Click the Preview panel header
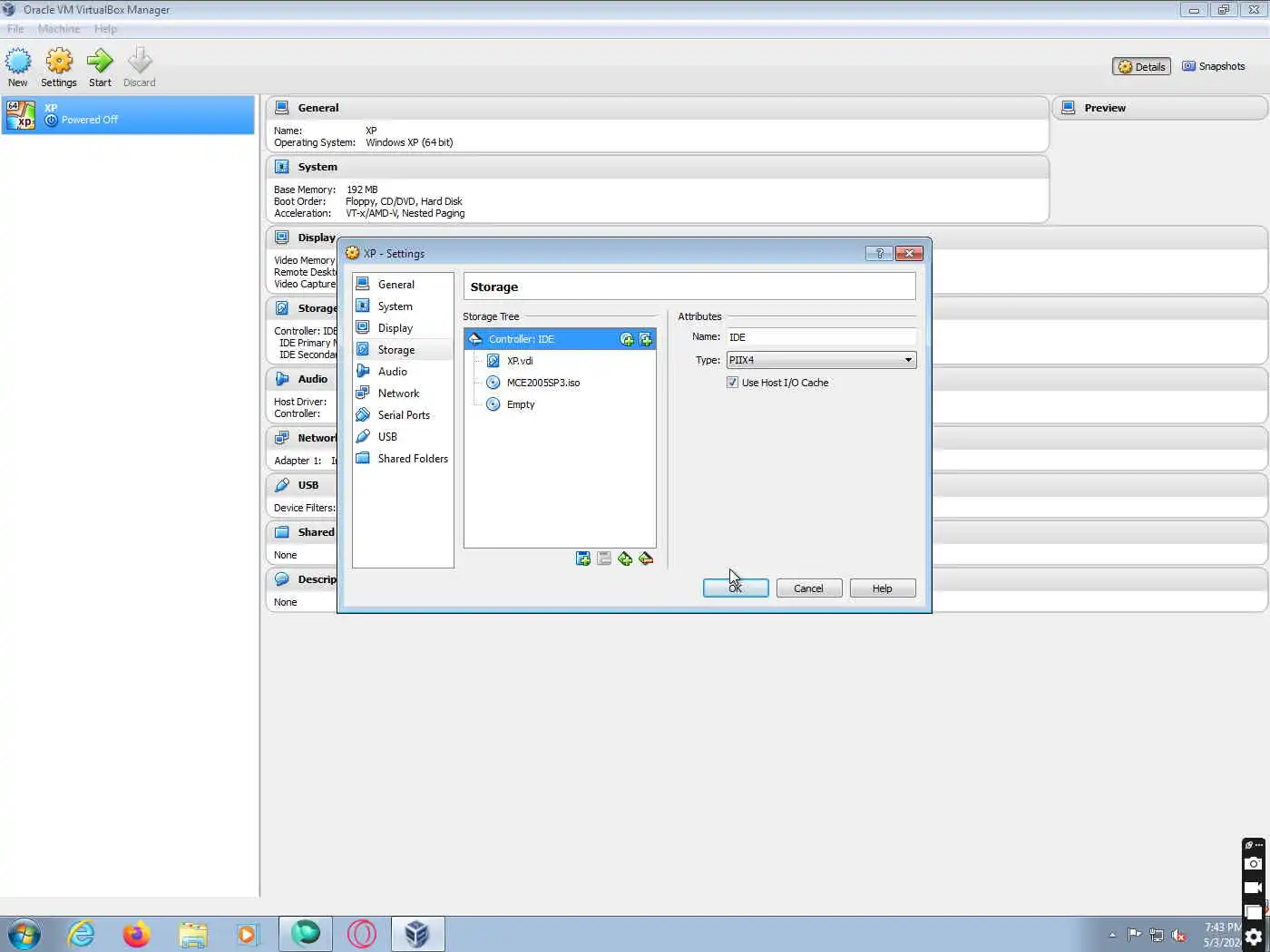Viewport: 1270px width, 952px height. tap(1160, 108)
